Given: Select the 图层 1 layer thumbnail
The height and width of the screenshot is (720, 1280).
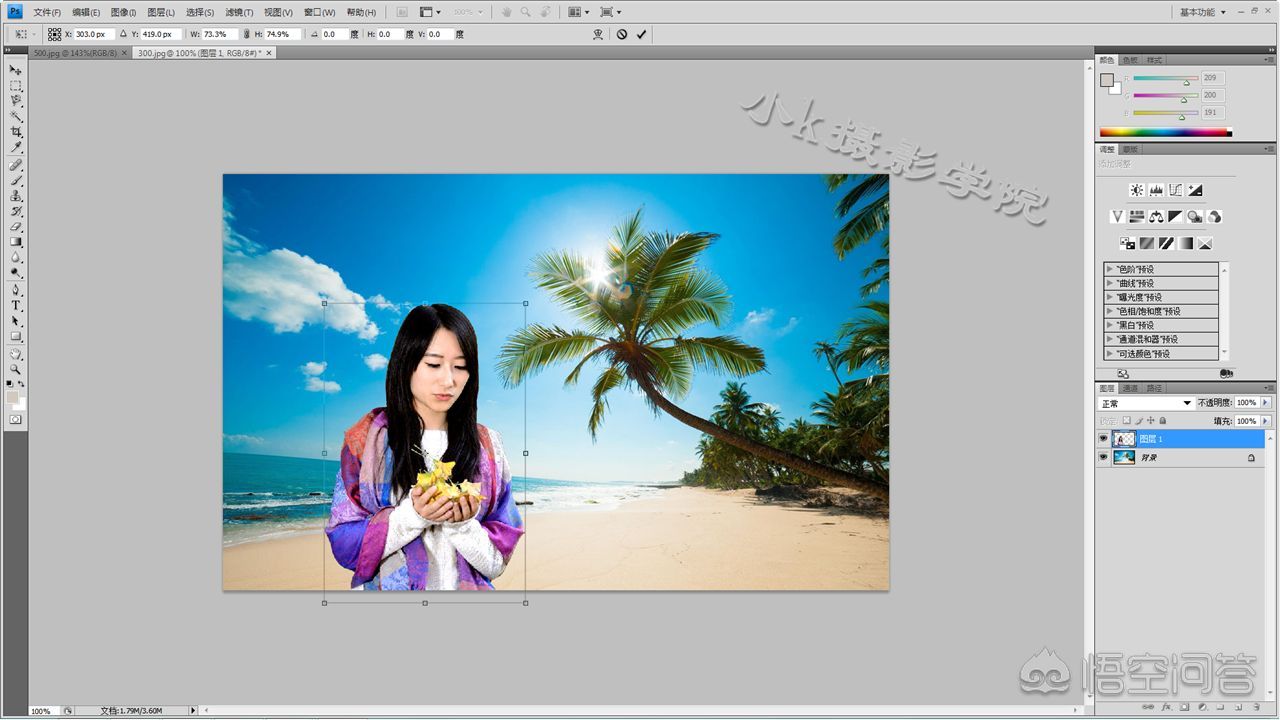Looking at the screenshot, I should [x=1124, y=439].
